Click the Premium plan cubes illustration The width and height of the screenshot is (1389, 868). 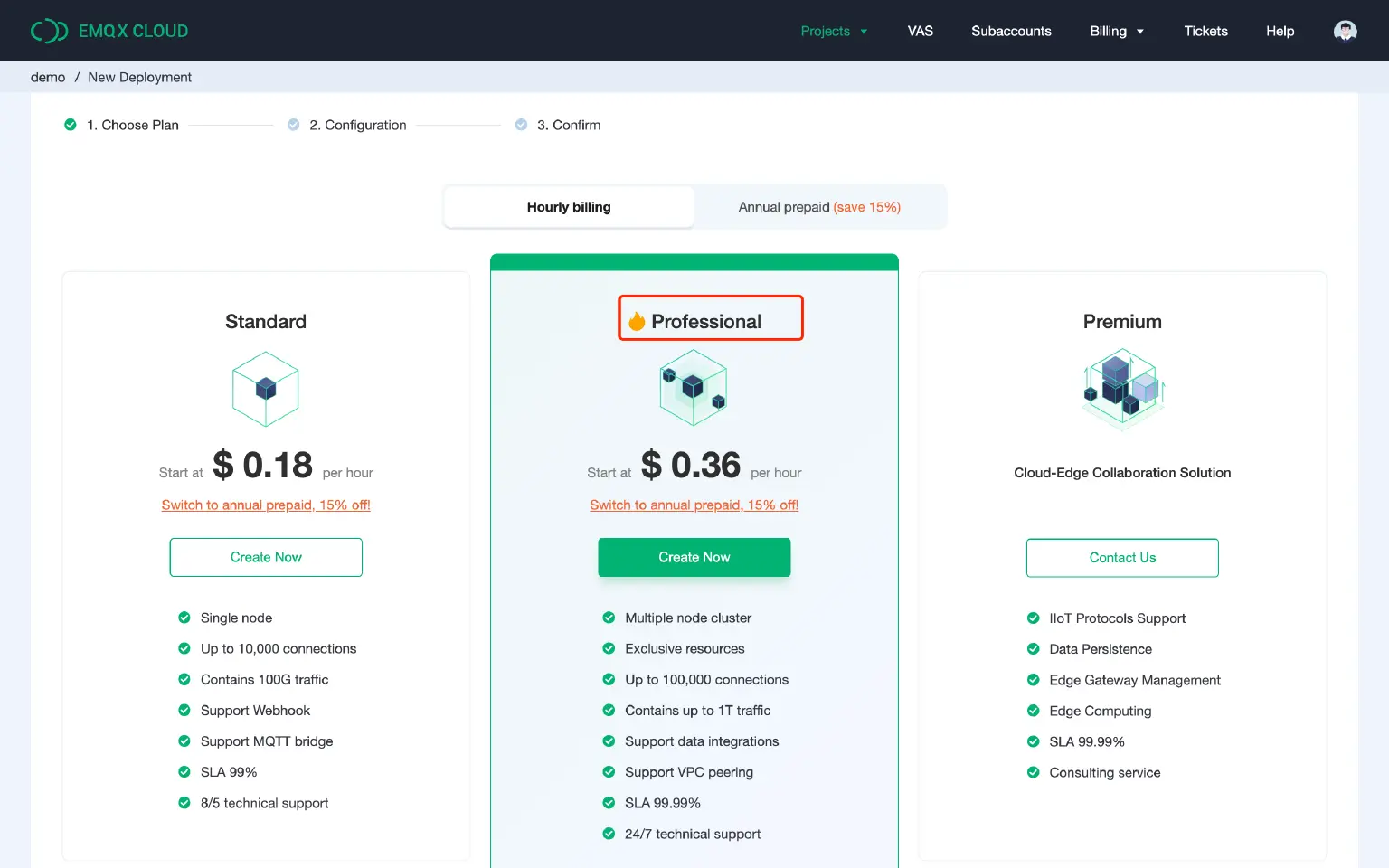[x=1122, y=390]
